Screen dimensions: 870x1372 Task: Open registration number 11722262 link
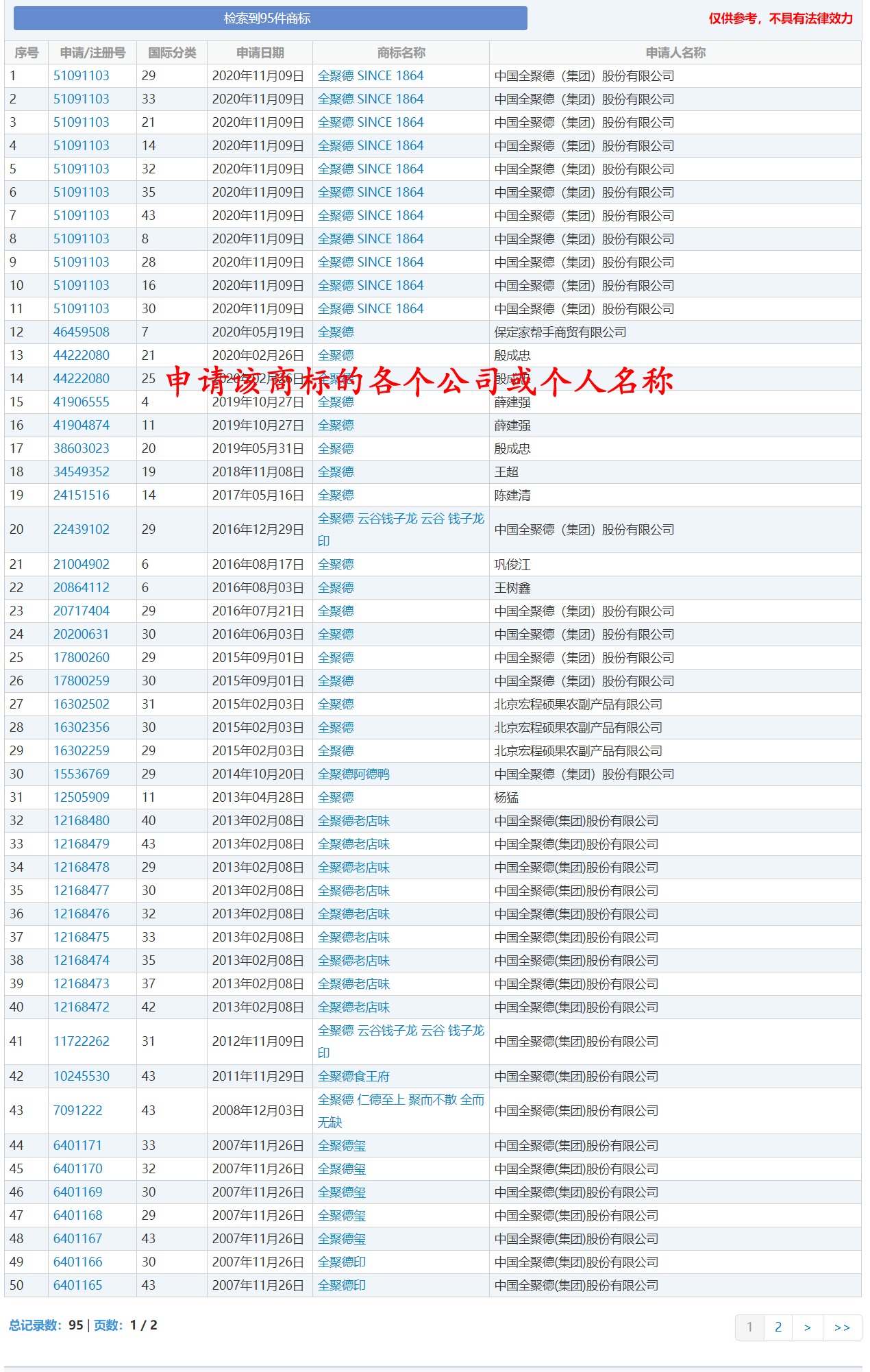click(x=82, y=1042)
